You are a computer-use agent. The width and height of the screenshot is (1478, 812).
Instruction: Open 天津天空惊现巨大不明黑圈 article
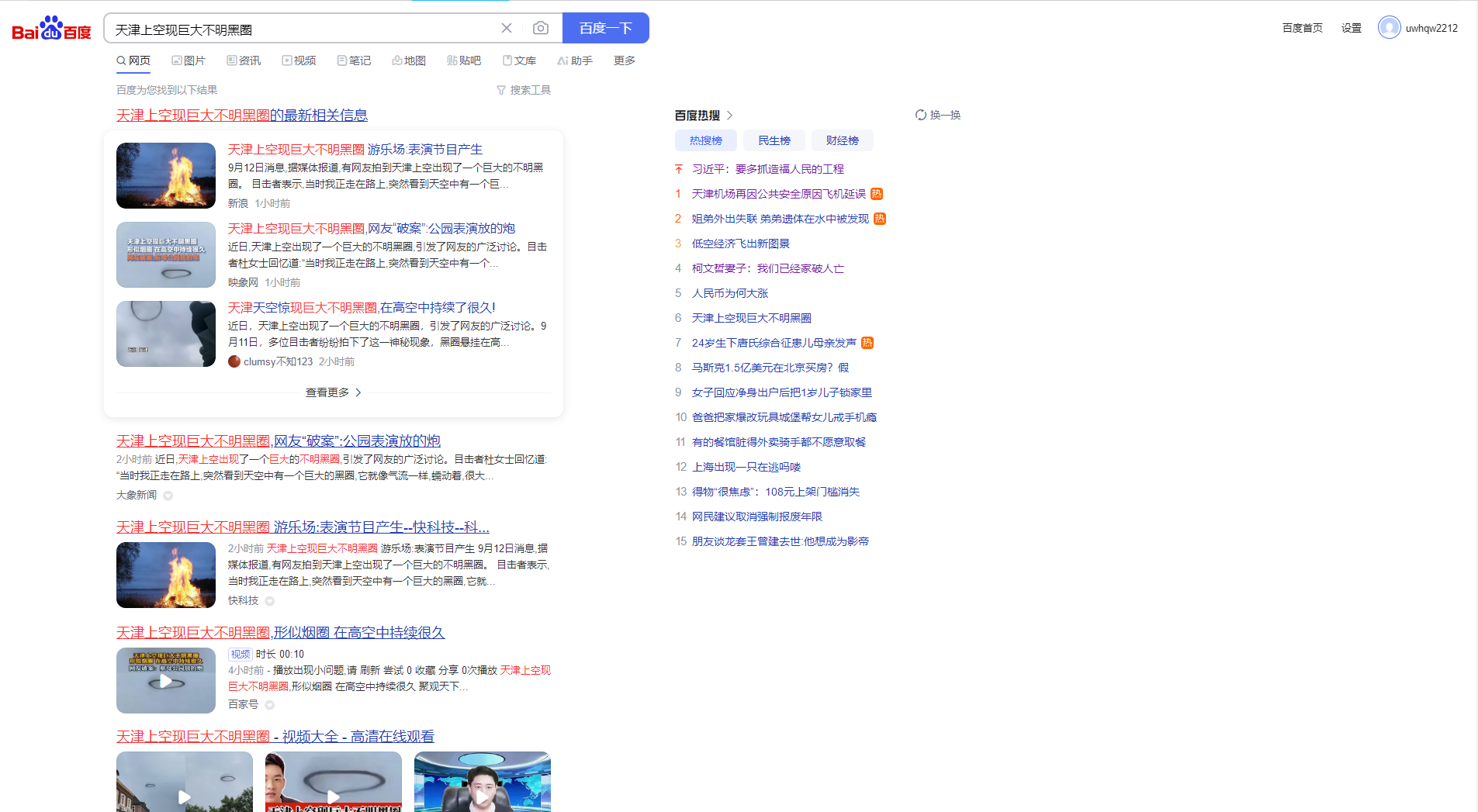pyautogui.click(x=362, y=307)
